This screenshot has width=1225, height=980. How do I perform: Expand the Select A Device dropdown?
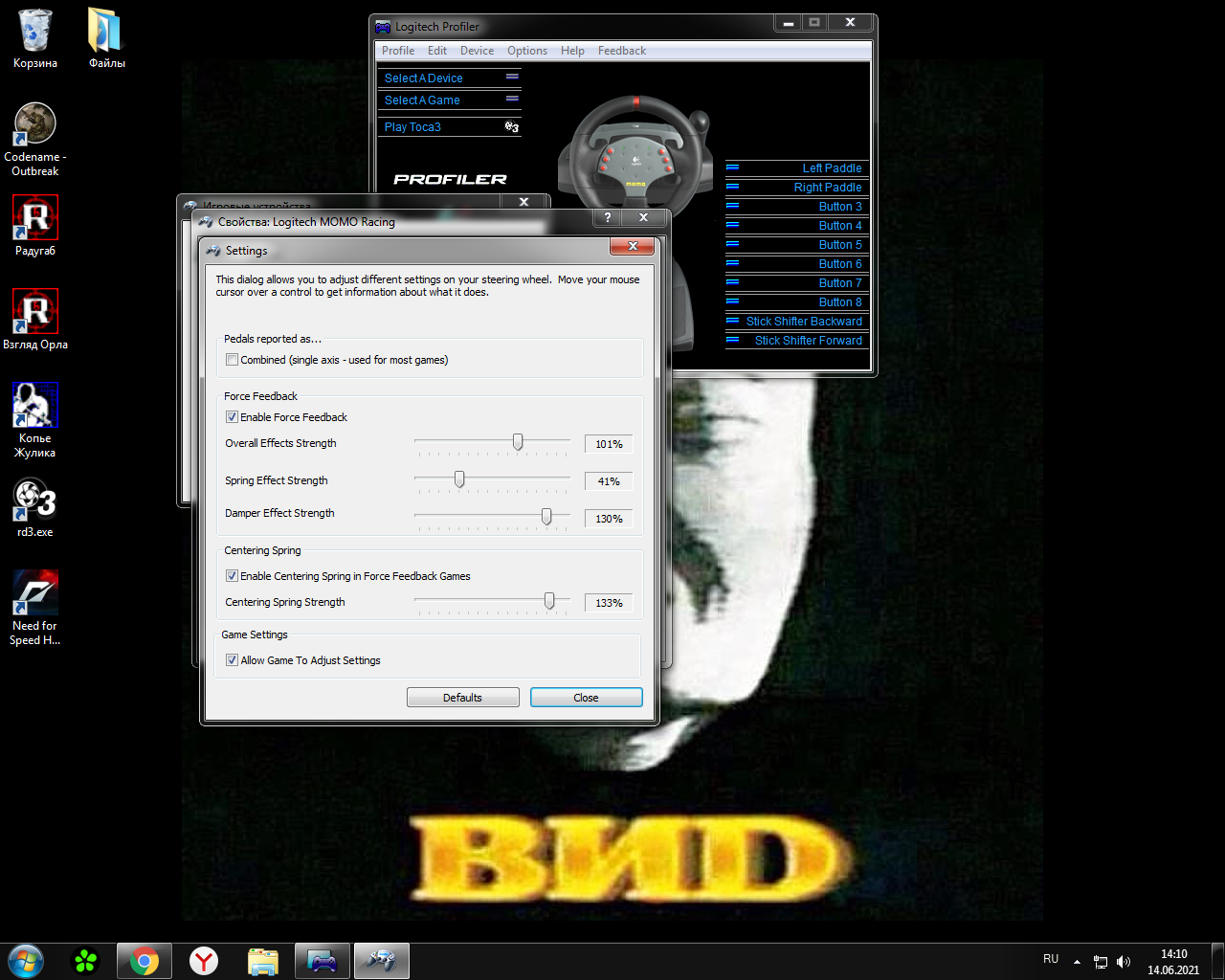tap(512, 78)
